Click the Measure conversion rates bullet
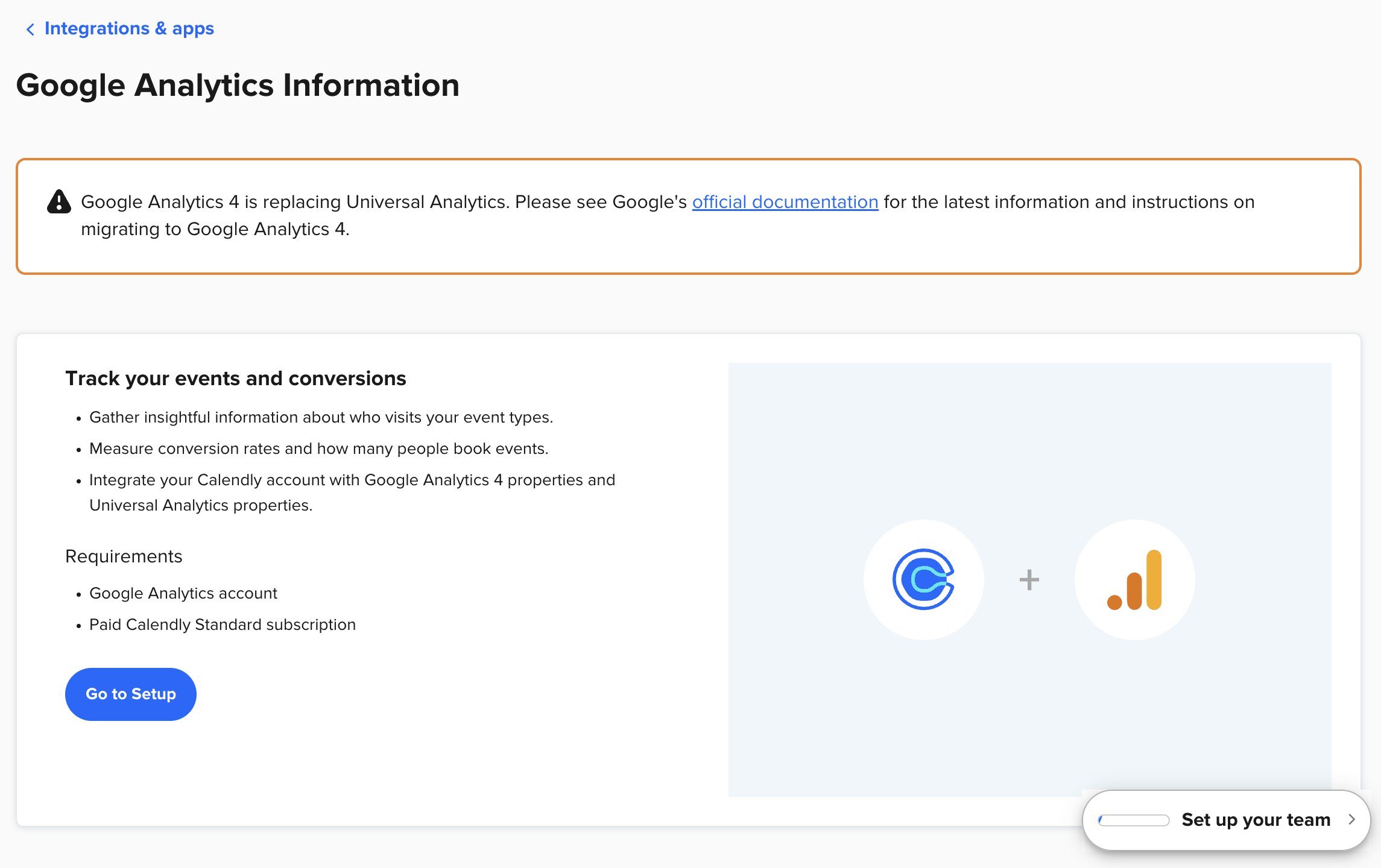1381x868 pixels. pos(319,448)
